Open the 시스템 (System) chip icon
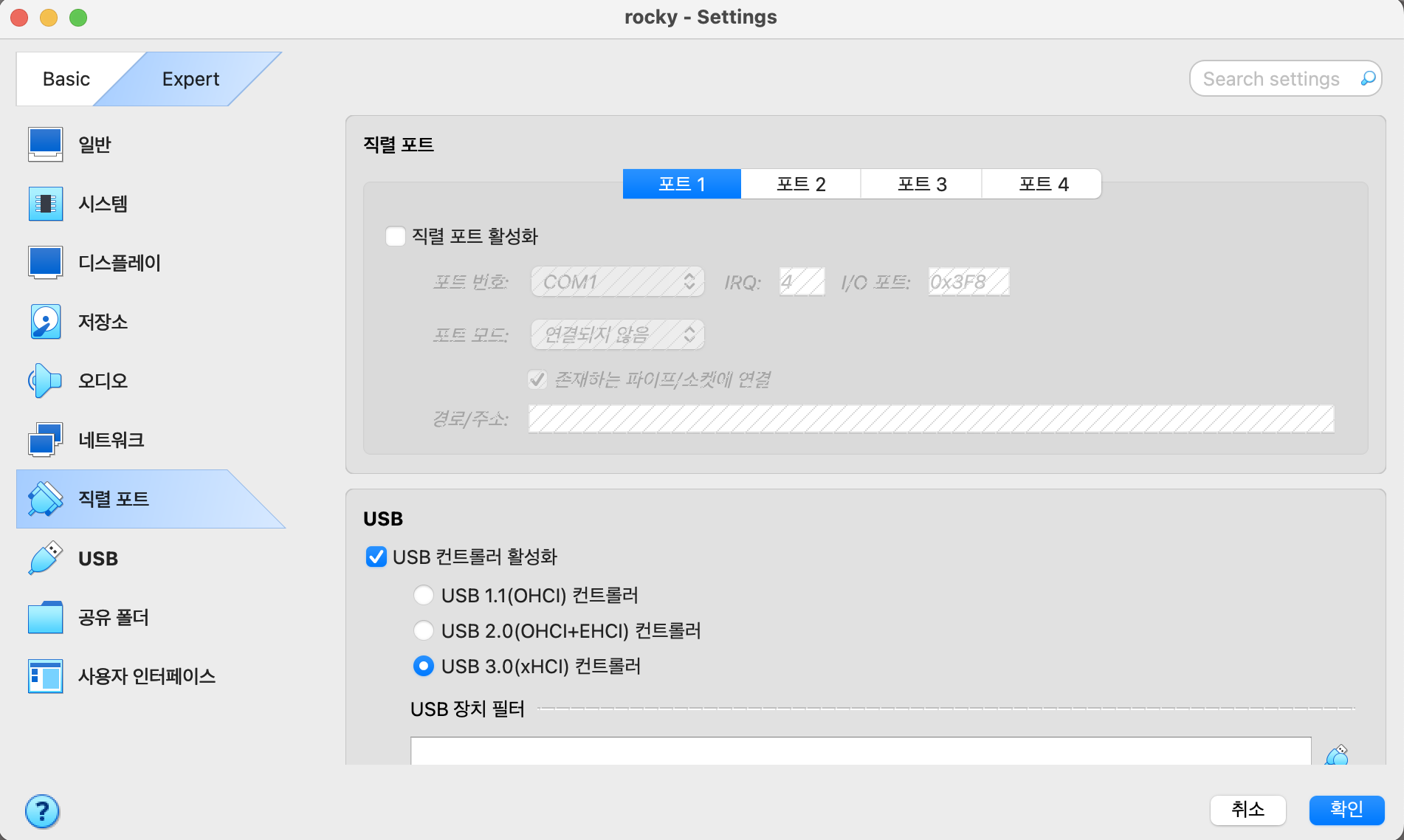Screen dimensions: 1404x840 [45, 203]
